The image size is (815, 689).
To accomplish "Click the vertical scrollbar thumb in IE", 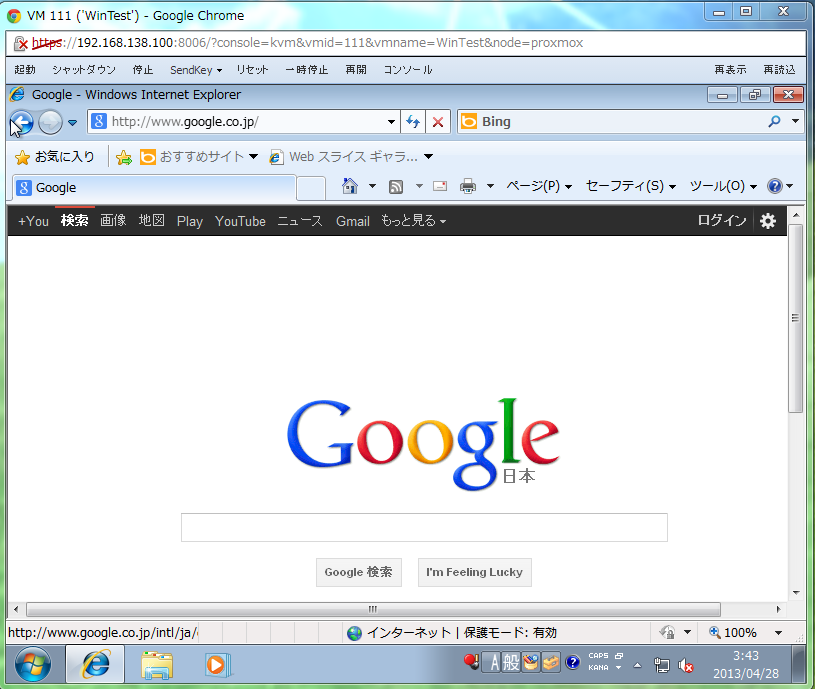I will pos(795,318).
